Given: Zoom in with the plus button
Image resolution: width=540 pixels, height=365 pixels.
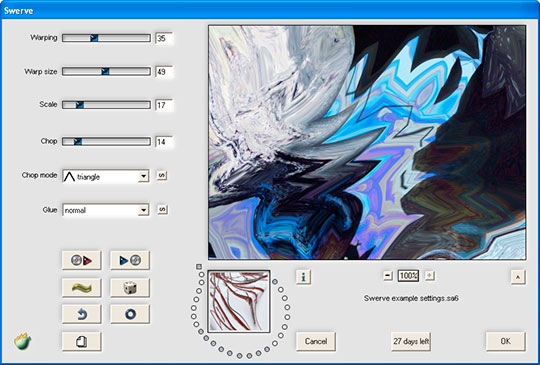Looking at the screenshot, I should click(x=429, y=275).
